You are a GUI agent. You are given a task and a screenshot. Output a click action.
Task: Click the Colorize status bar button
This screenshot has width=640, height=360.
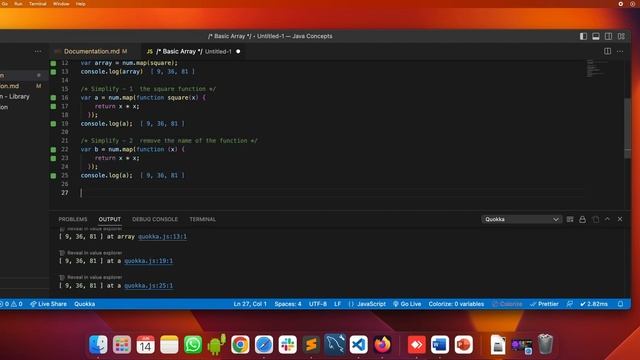pyautogui.click(x=507, y=304)
